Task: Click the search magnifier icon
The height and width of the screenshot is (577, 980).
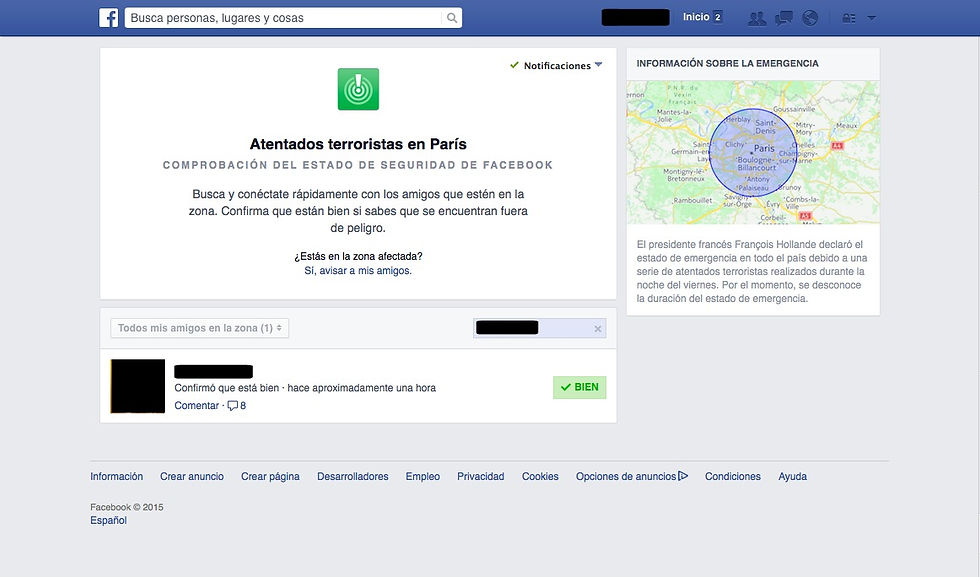Action: click(x=451, y=18)
